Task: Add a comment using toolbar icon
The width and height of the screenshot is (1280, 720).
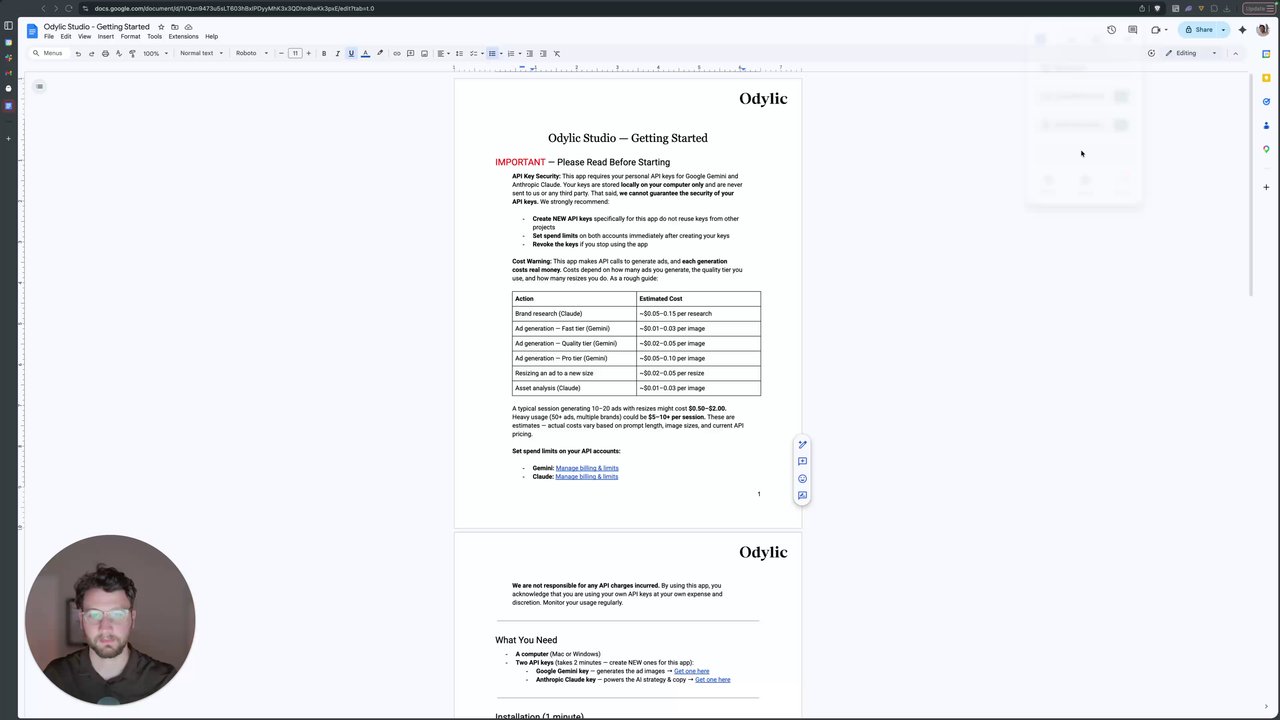Action: (x=410, y=53)
